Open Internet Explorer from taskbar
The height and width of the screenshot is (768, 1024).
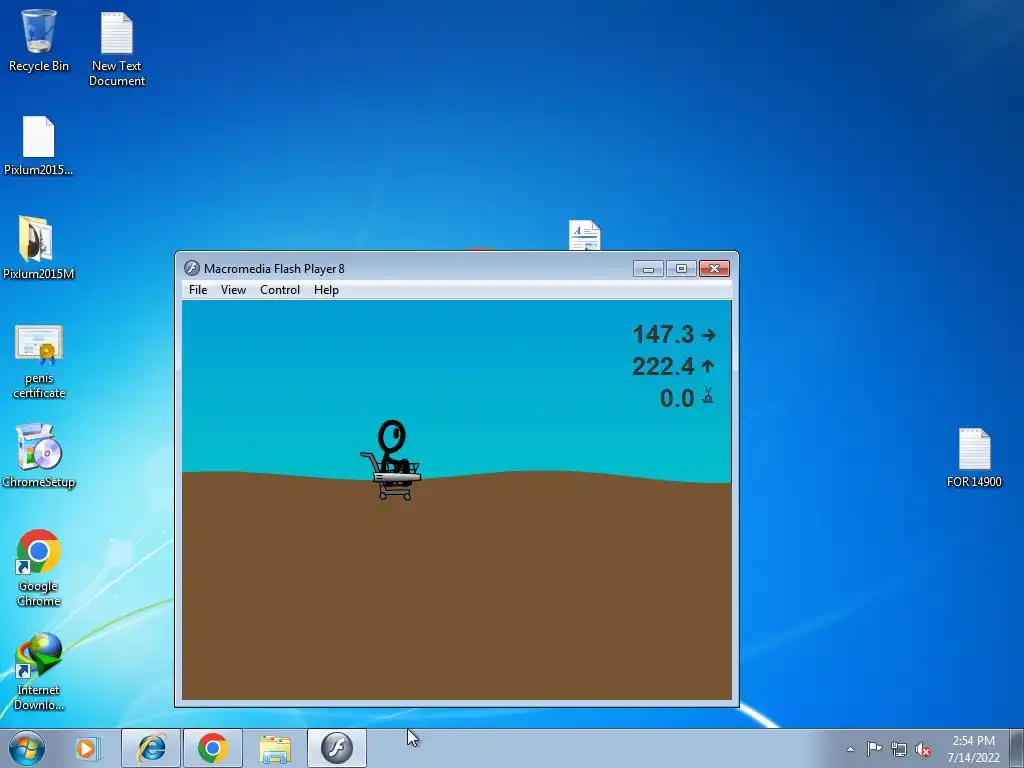tap(151, 748)
